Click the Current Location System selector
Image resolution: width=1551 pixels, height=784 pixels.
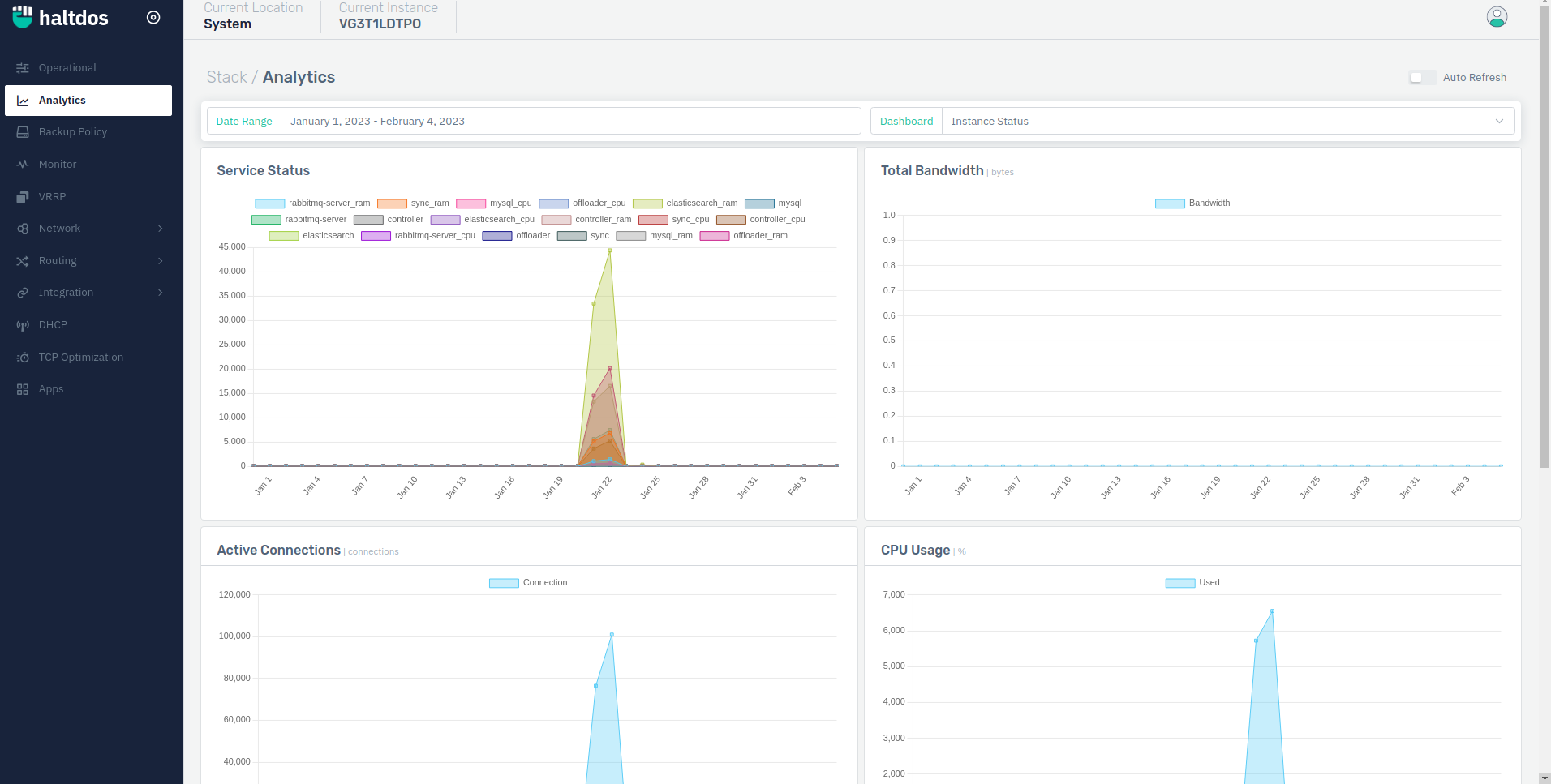(252, 16)
